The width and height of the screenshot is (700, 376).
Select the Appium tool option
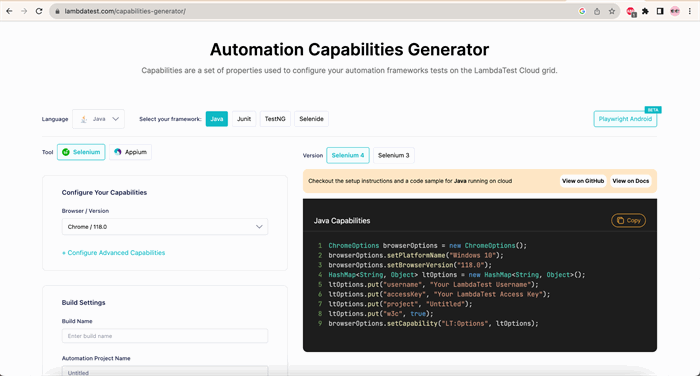[x=130, y=152]
